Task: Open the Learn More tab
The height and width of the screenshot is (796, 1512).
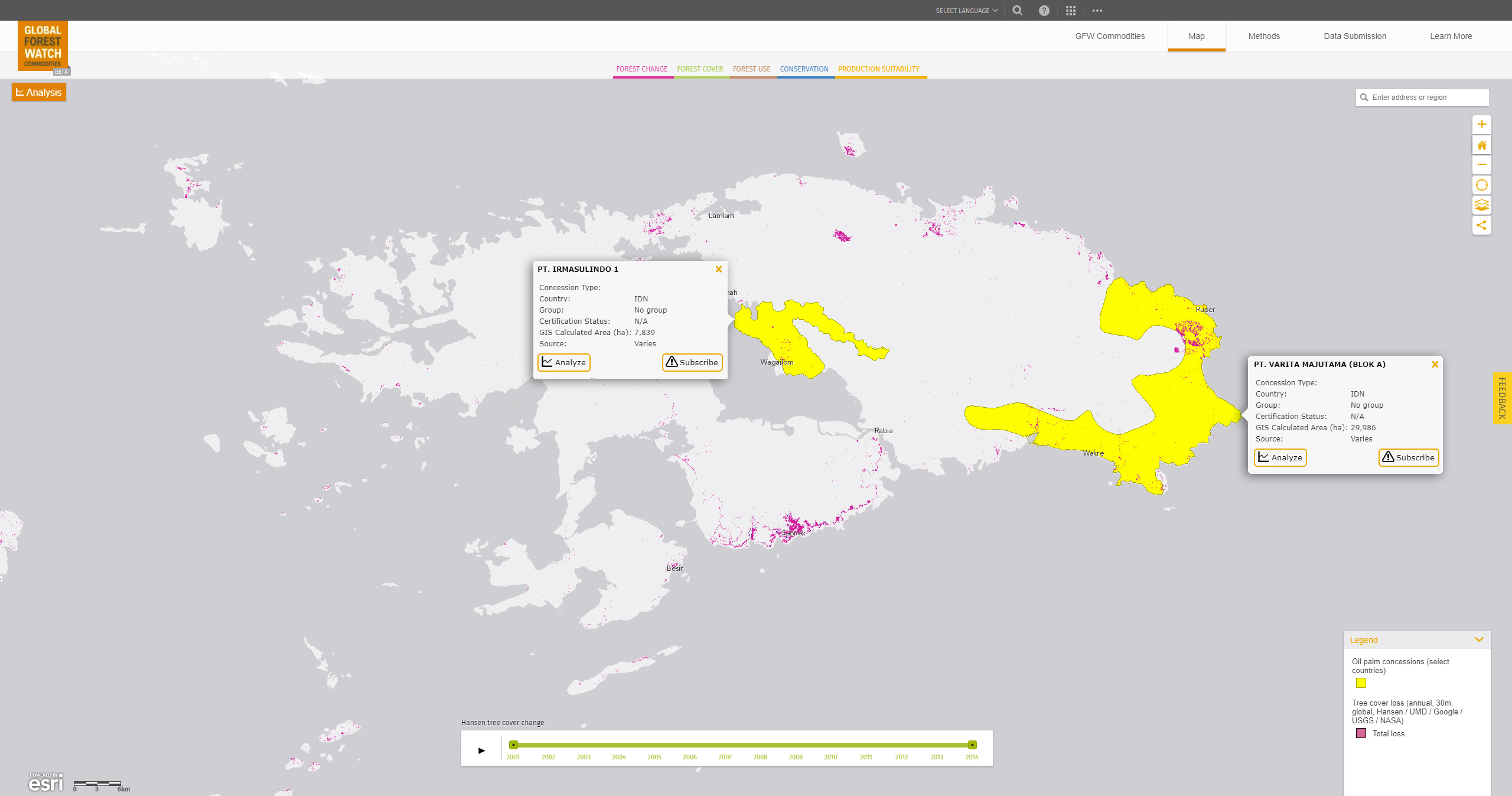Action: (1451, 37)
